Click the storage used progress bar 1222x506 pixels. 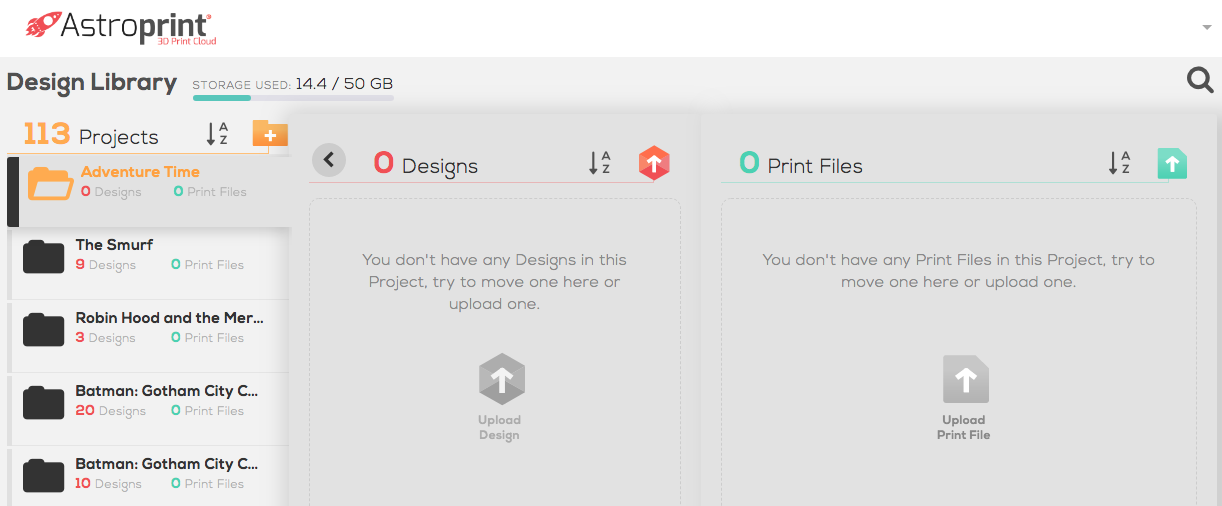pyautogui.click(x=293, y=97)
